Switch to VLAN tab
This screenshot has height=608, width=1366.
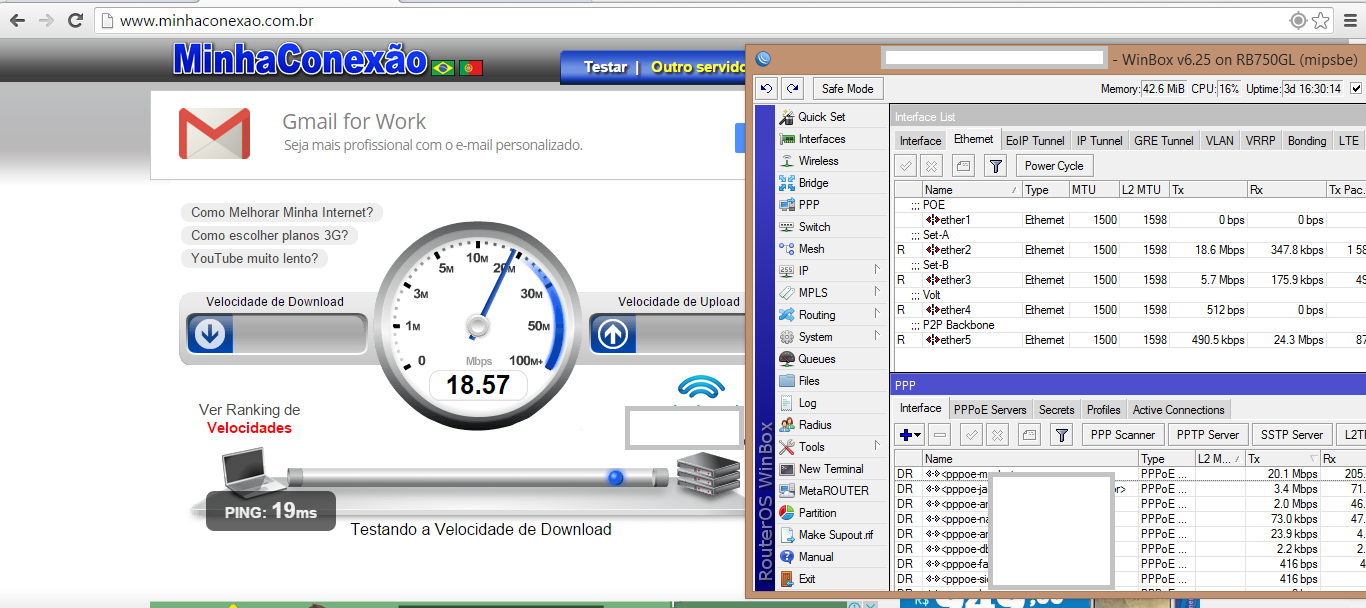coord(1219,141)
